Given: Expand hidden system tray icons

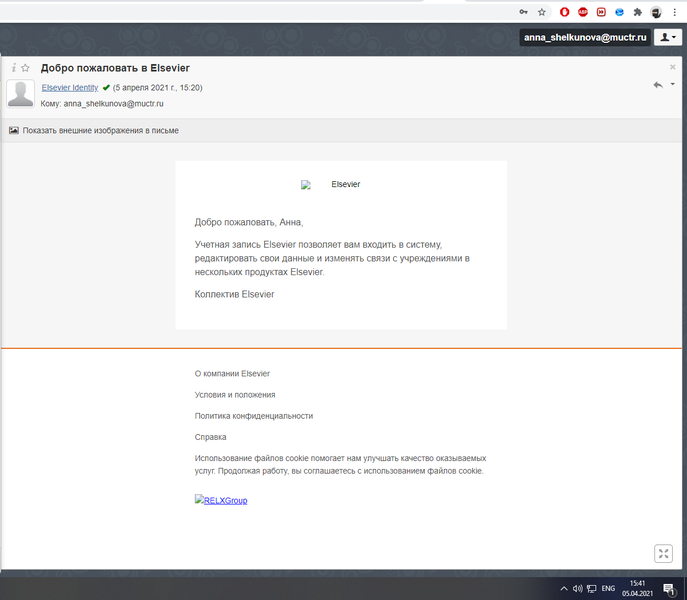Looking at the screenshot, I should click(564, 589).
